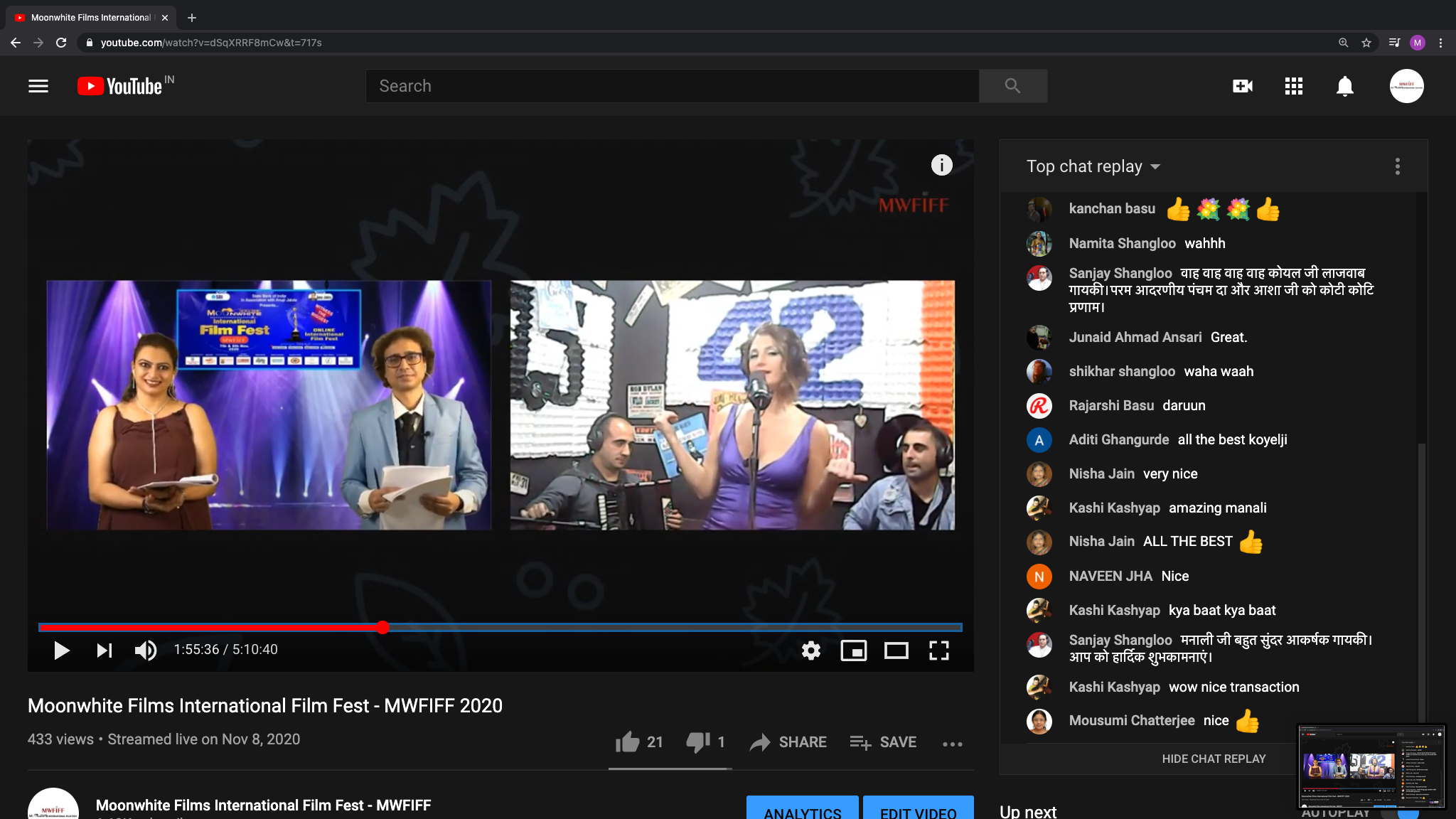The height and width of the screenshot is (819, 1456).
Task: Switch to the Moonwhite Films browser tab
Action: click(x=91, y=18)
